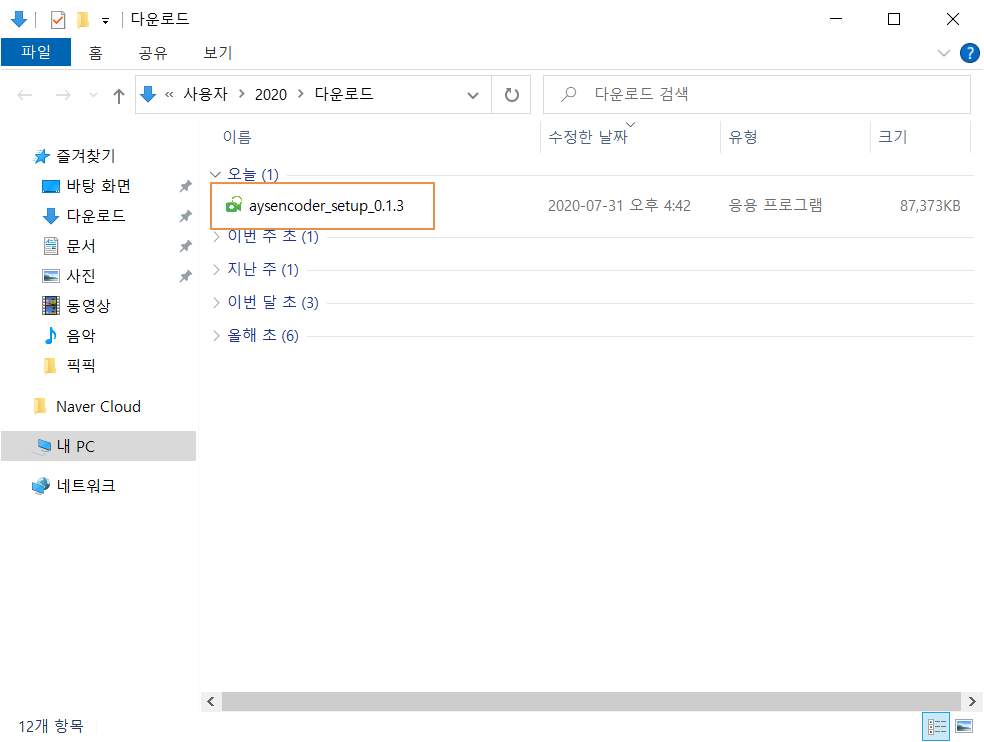The image size is (984, 742).
Task: Switch to the 공유 ribbon tab
Action: pos(153,53)
